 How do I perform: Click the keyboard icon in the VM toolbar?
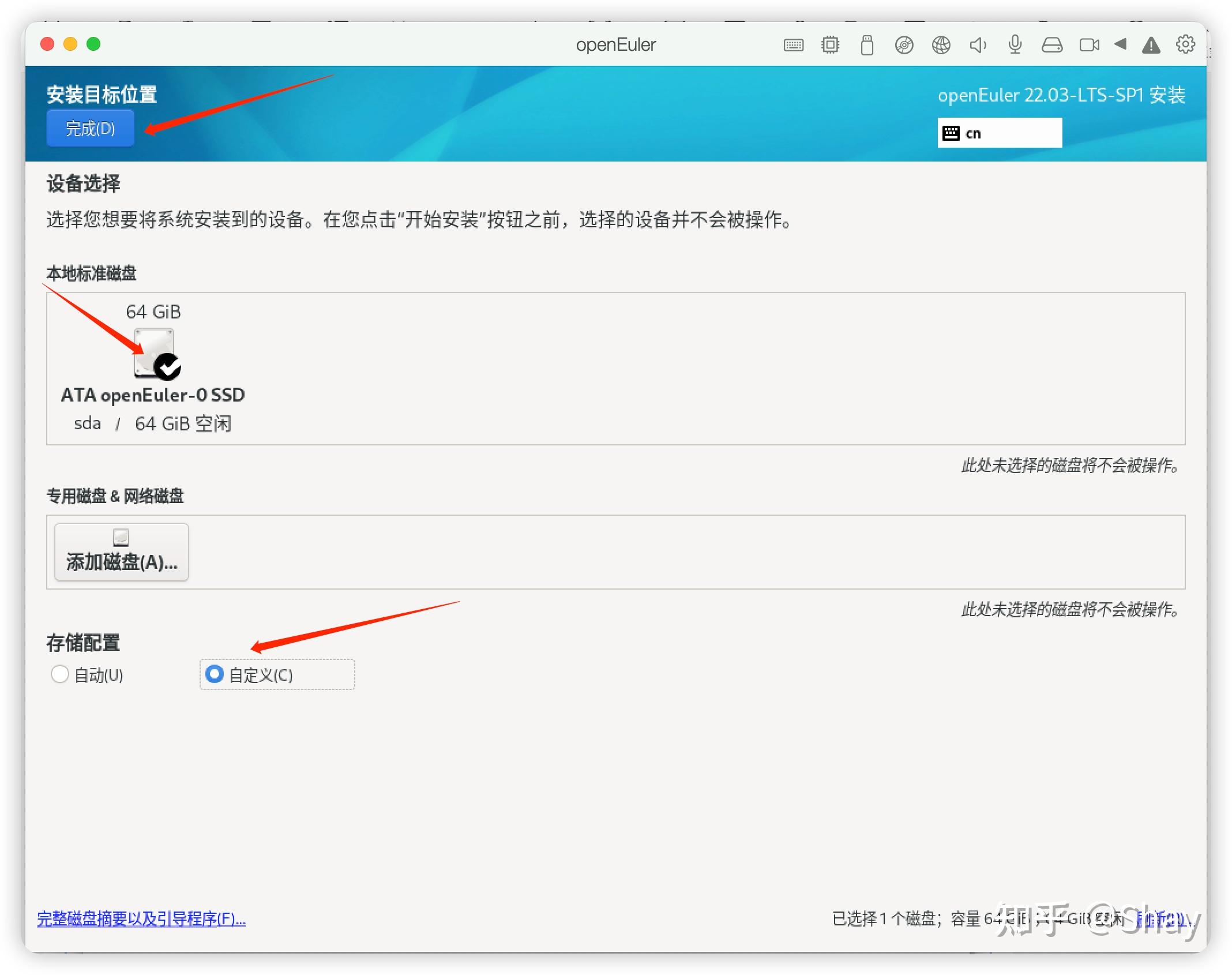point(794,44)
